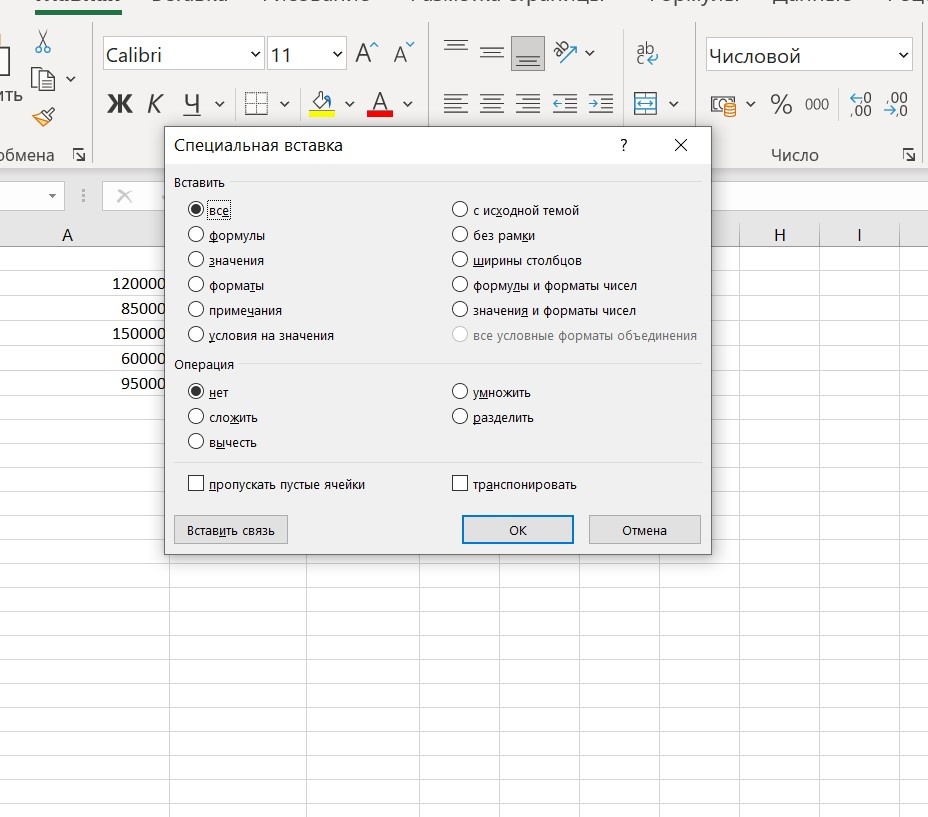Click the Copy icon in clipboard group
Image resolution: width=928 pixels, height=817 pixels.
tap(43, 79)
